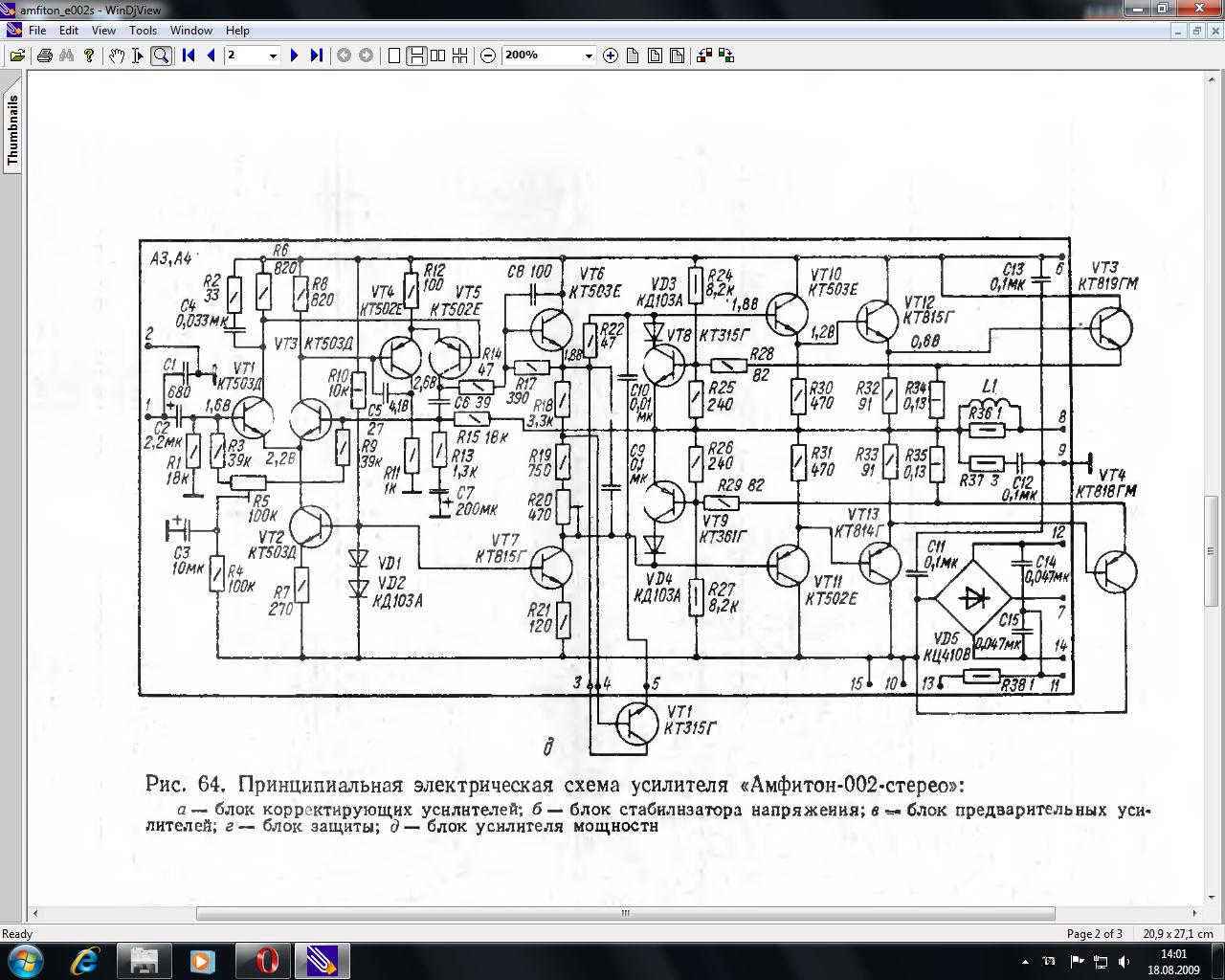Click the scroll left arrow

[35, 913]
